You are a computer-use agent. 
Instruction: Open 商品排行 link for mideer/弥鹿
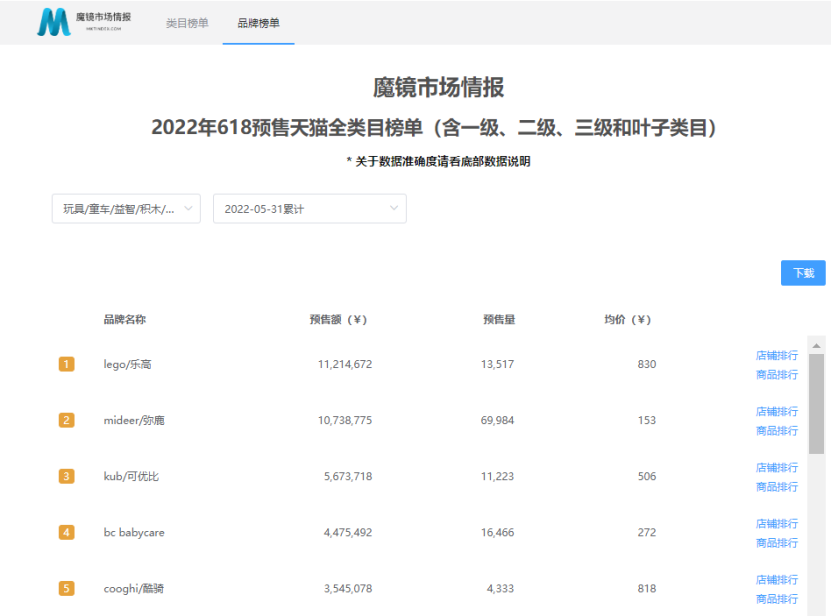pos(776,430)
